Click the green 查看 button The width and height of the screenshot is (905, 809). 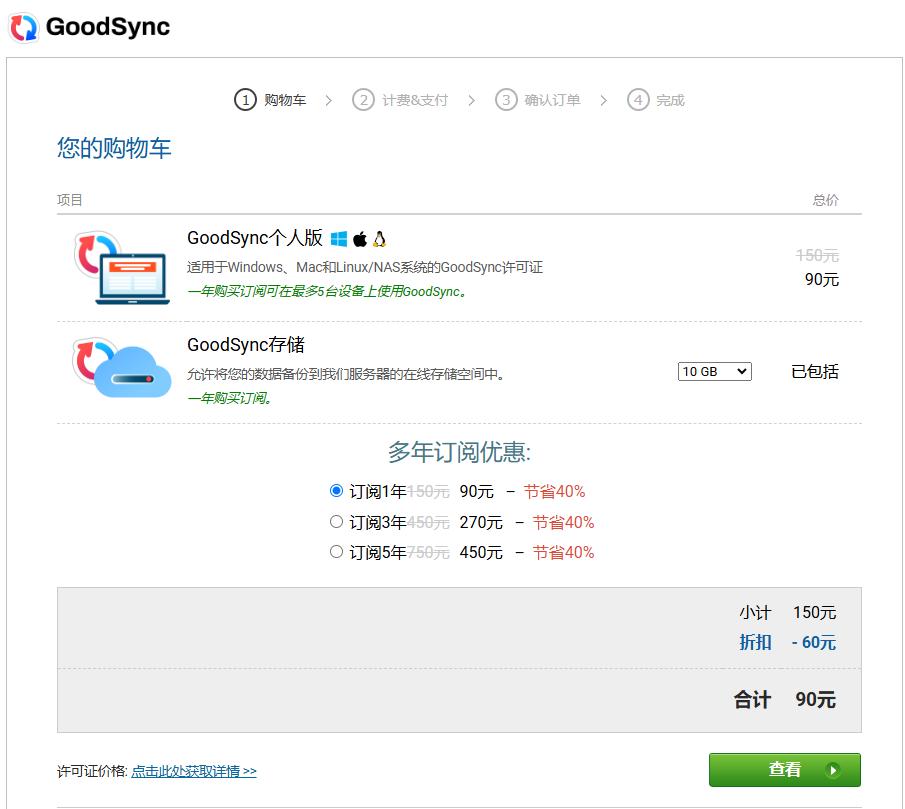pos(785,769)
